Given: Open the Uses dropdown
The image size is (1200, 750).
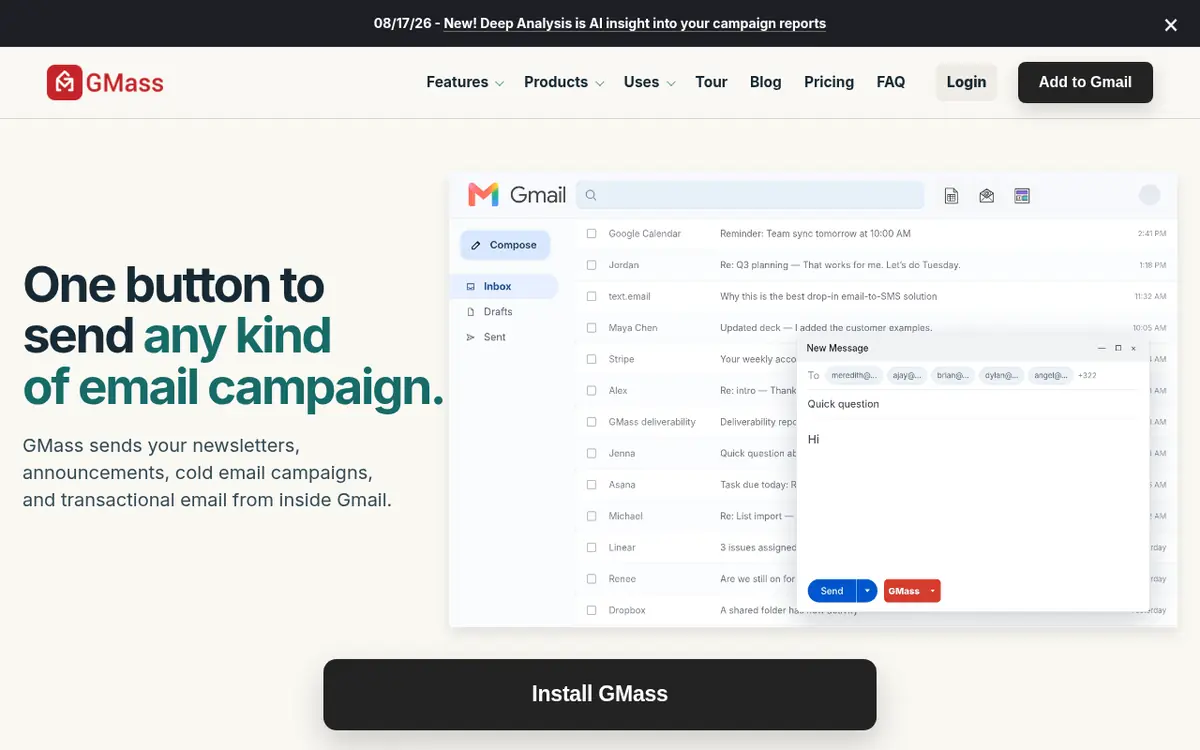Looking at the screenshot, I should [650, 82].
